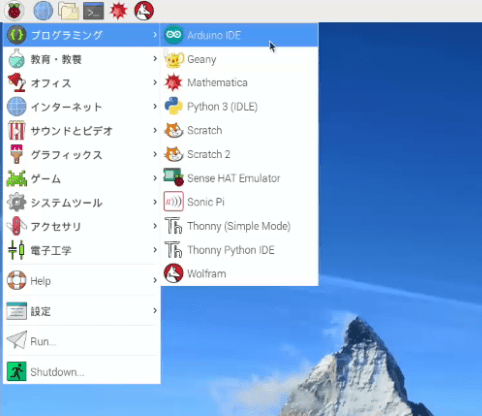Click the 設定 label in main menu
The width and height of the screenshot is (482, 416).
[41, 311]
